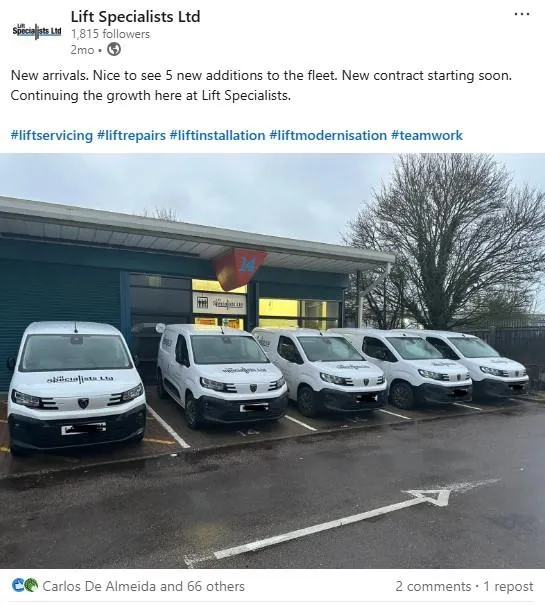Open the #liftrepairs hashtag

131,136
